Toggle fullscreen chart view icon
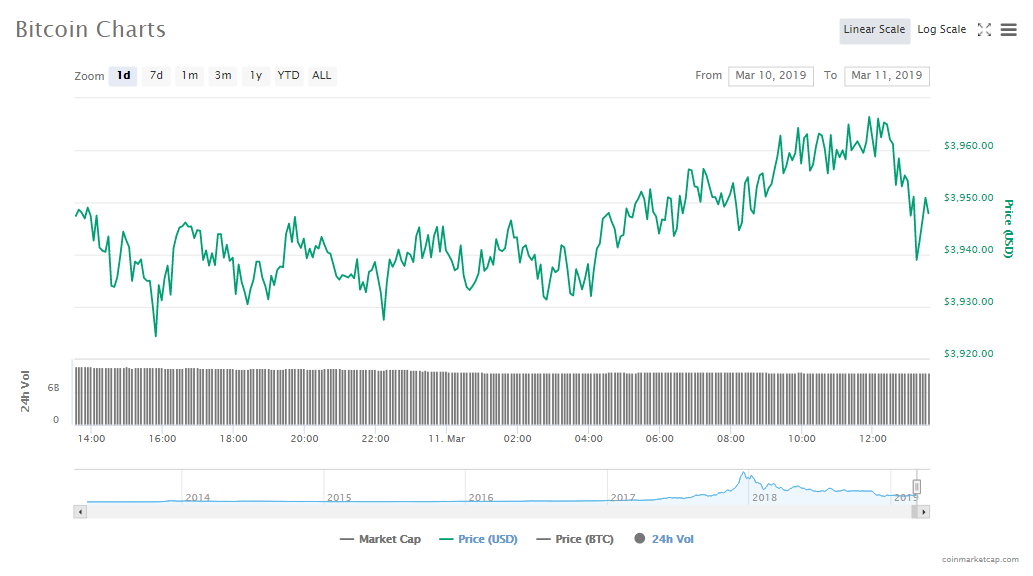This screenshot has width=1033, height=576. (x=984, y=30)
